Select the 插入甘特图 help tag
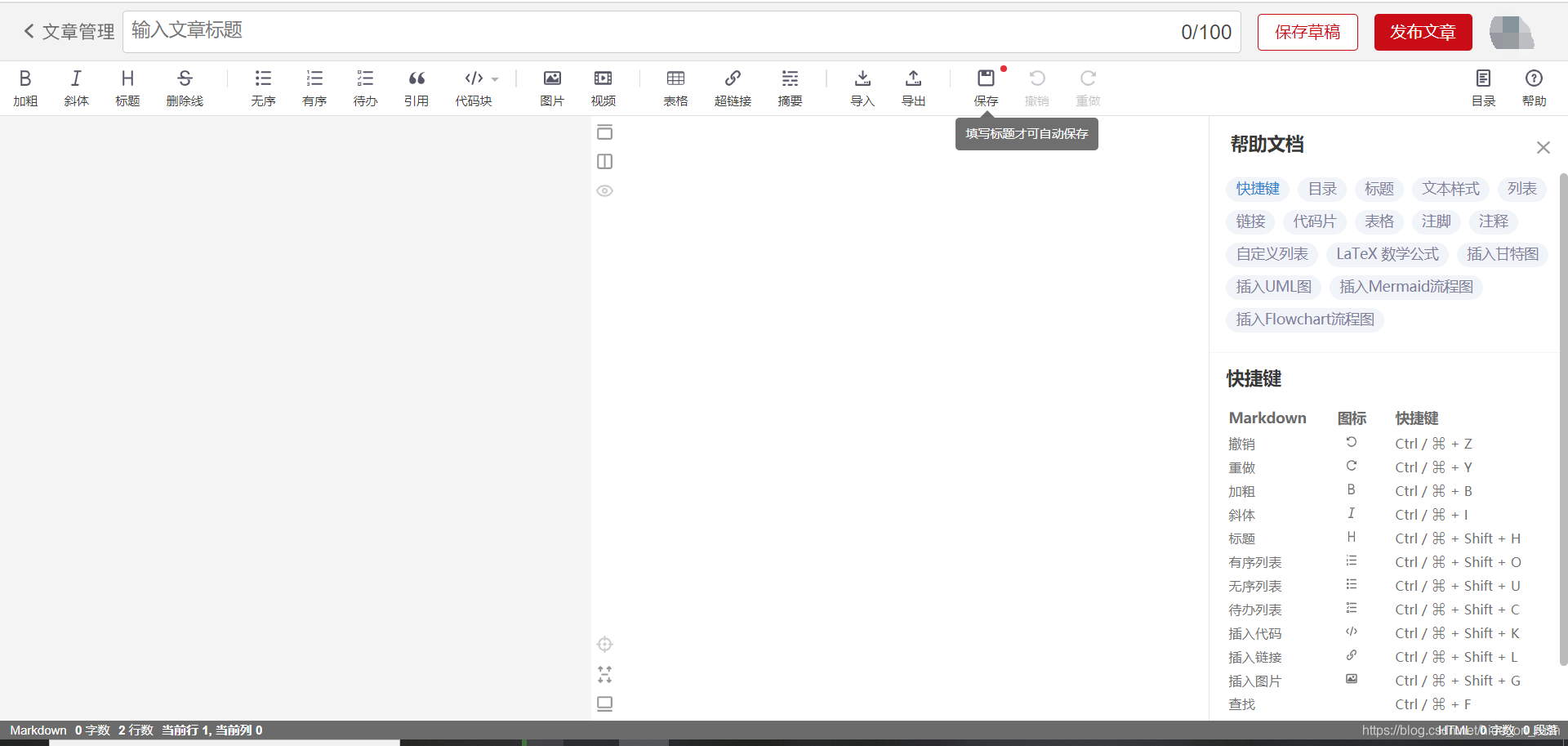Image resolution: width=1568 pixels, height=746 pixels. (1503, 254)
